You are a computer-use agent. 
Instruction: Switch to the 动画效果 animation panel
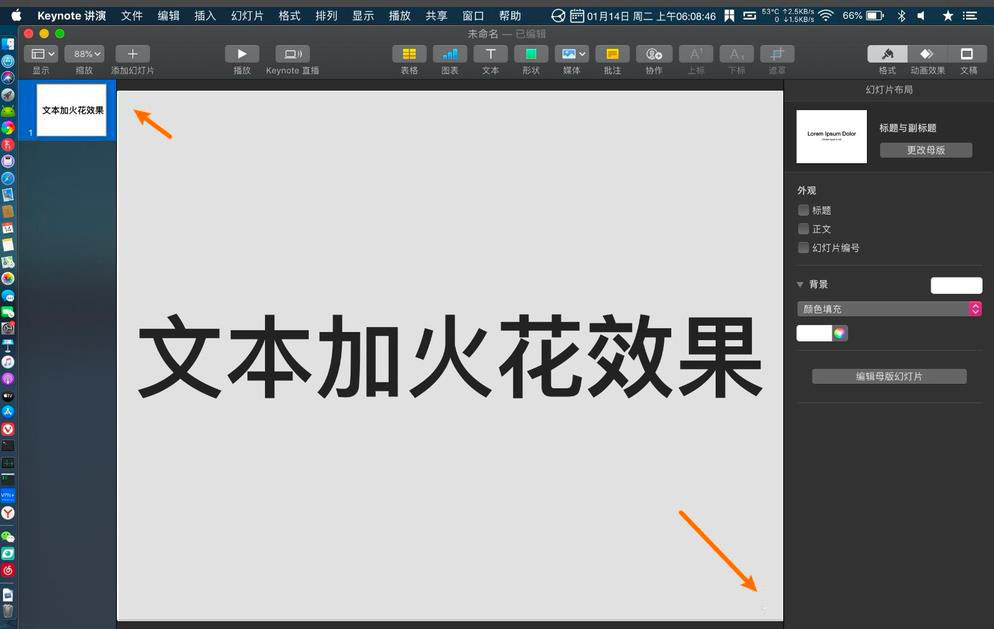[x=925, y=54]
